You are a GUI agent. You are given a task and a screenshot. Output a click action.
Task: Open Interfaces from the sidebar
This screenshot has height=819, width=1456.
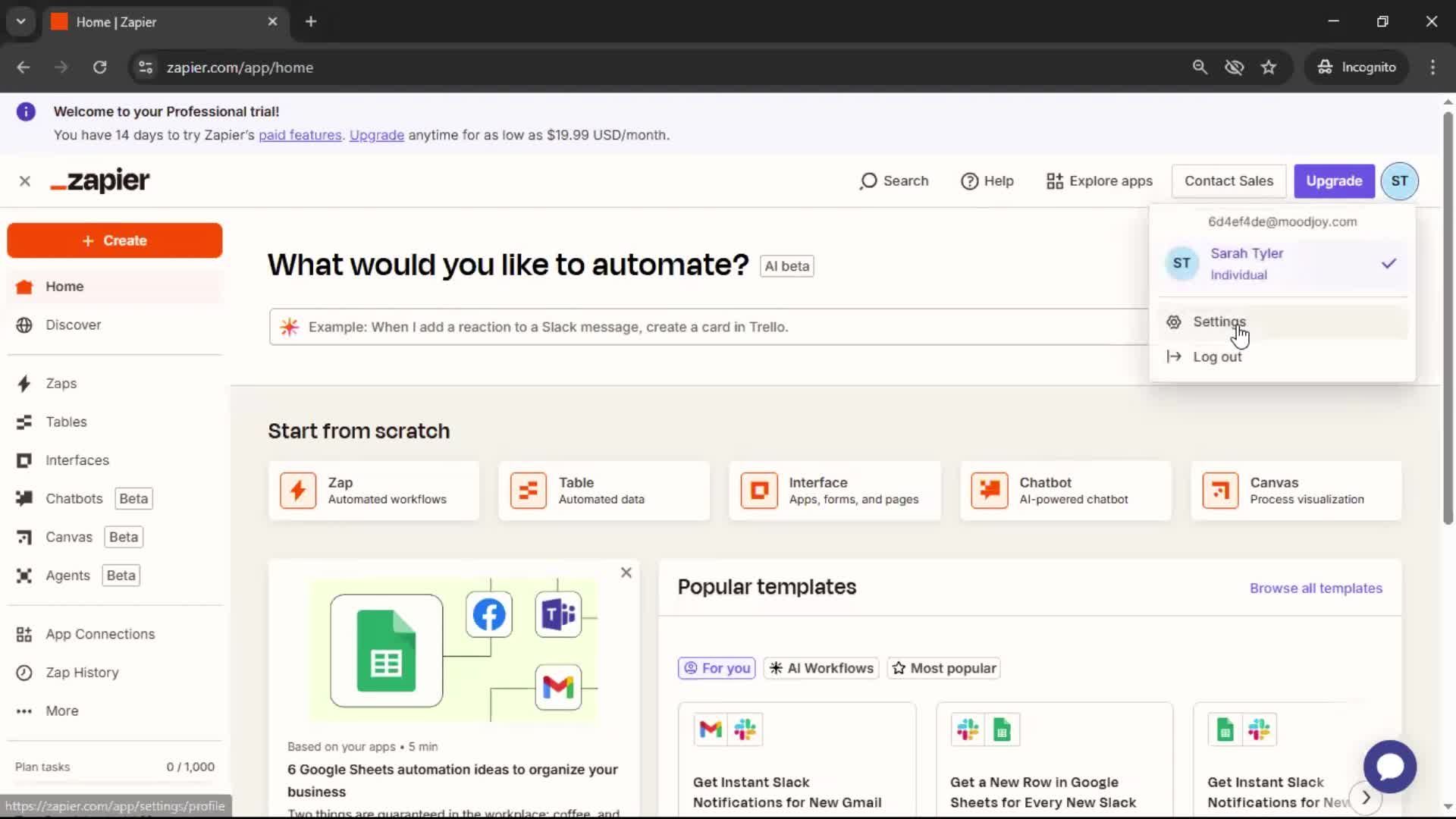coord(114,460)
